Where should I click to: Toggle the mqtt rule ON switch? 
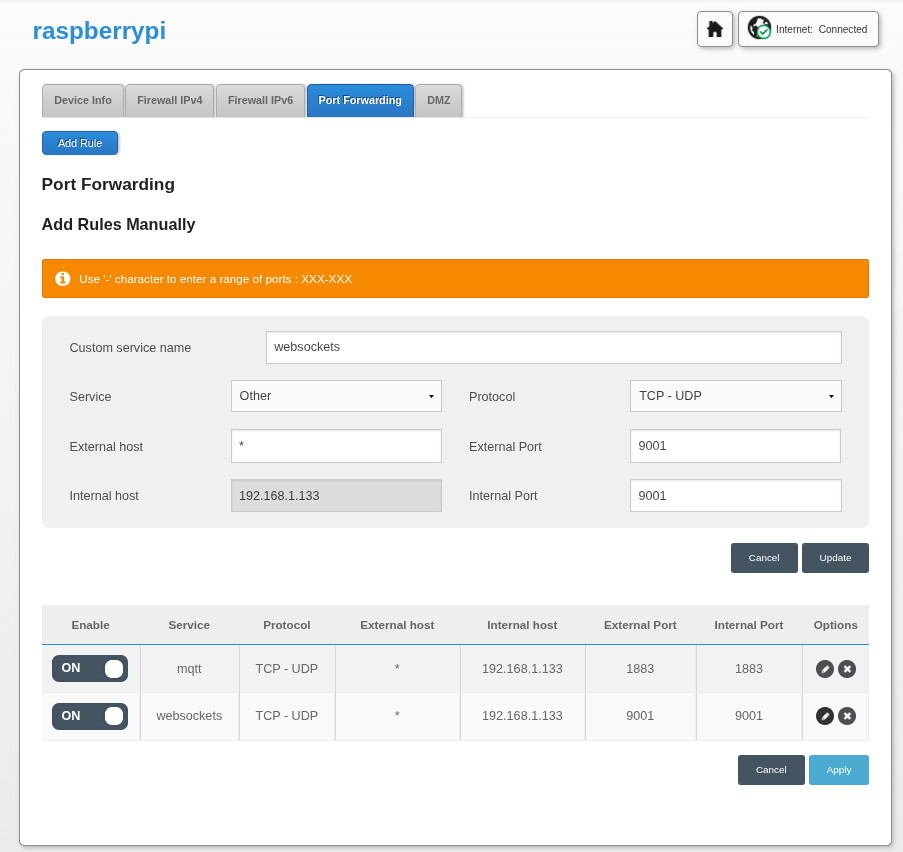tap(90, 668)
